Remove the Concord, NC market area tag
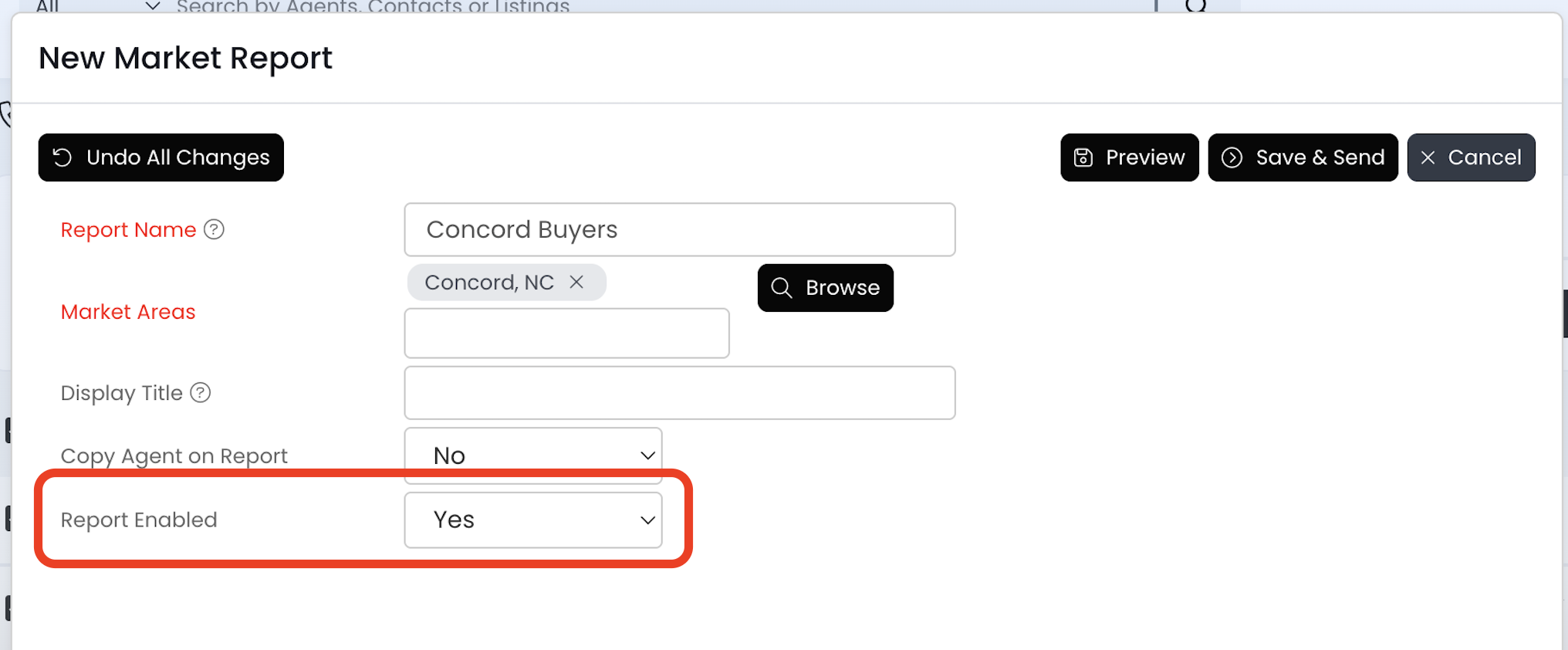This screenshot has height=650, width=1568. click(576, 283)
